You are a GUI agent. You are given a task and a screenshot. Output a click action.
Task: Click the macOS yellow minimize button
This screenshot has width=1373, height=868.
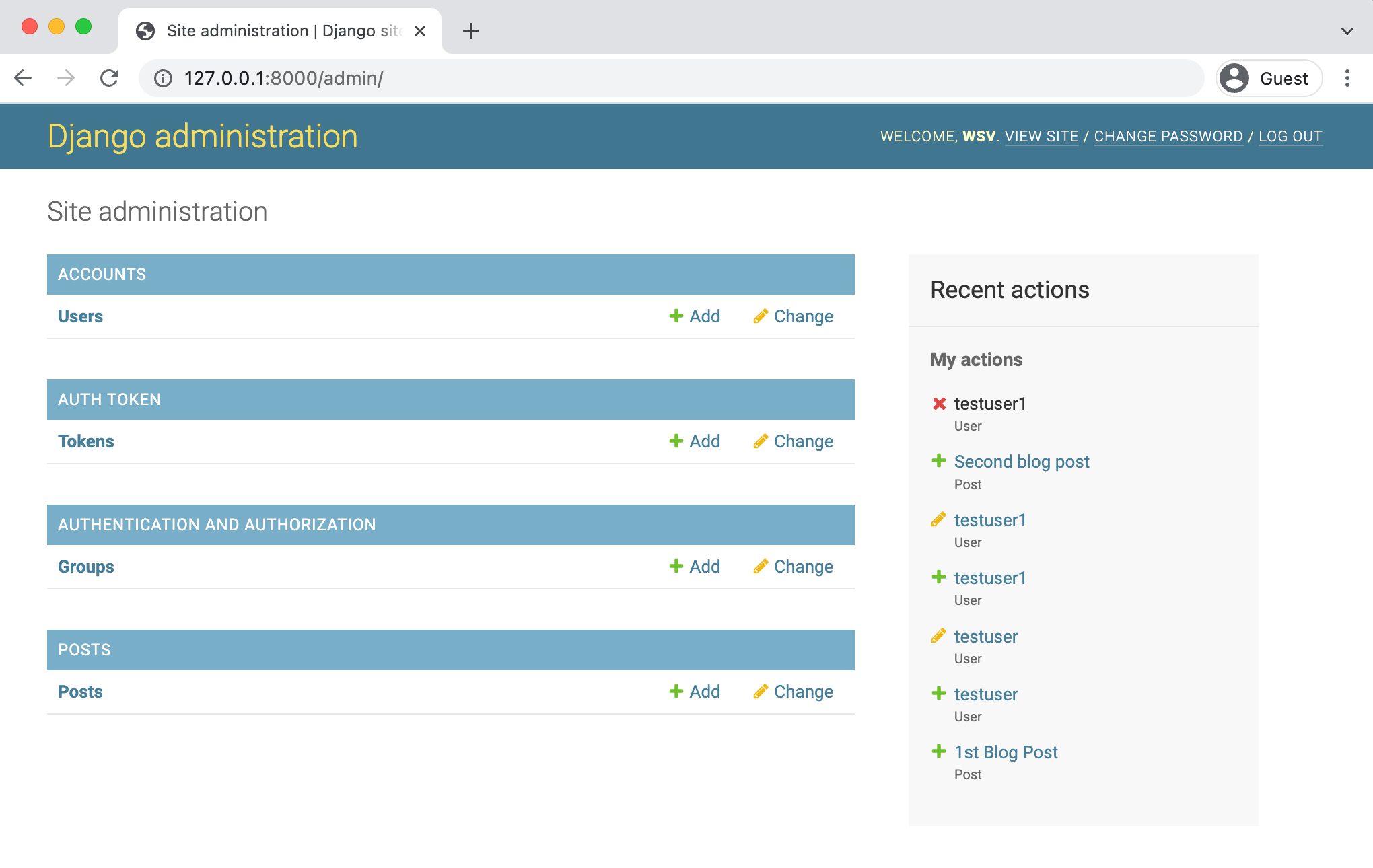[x=57, y=26]
